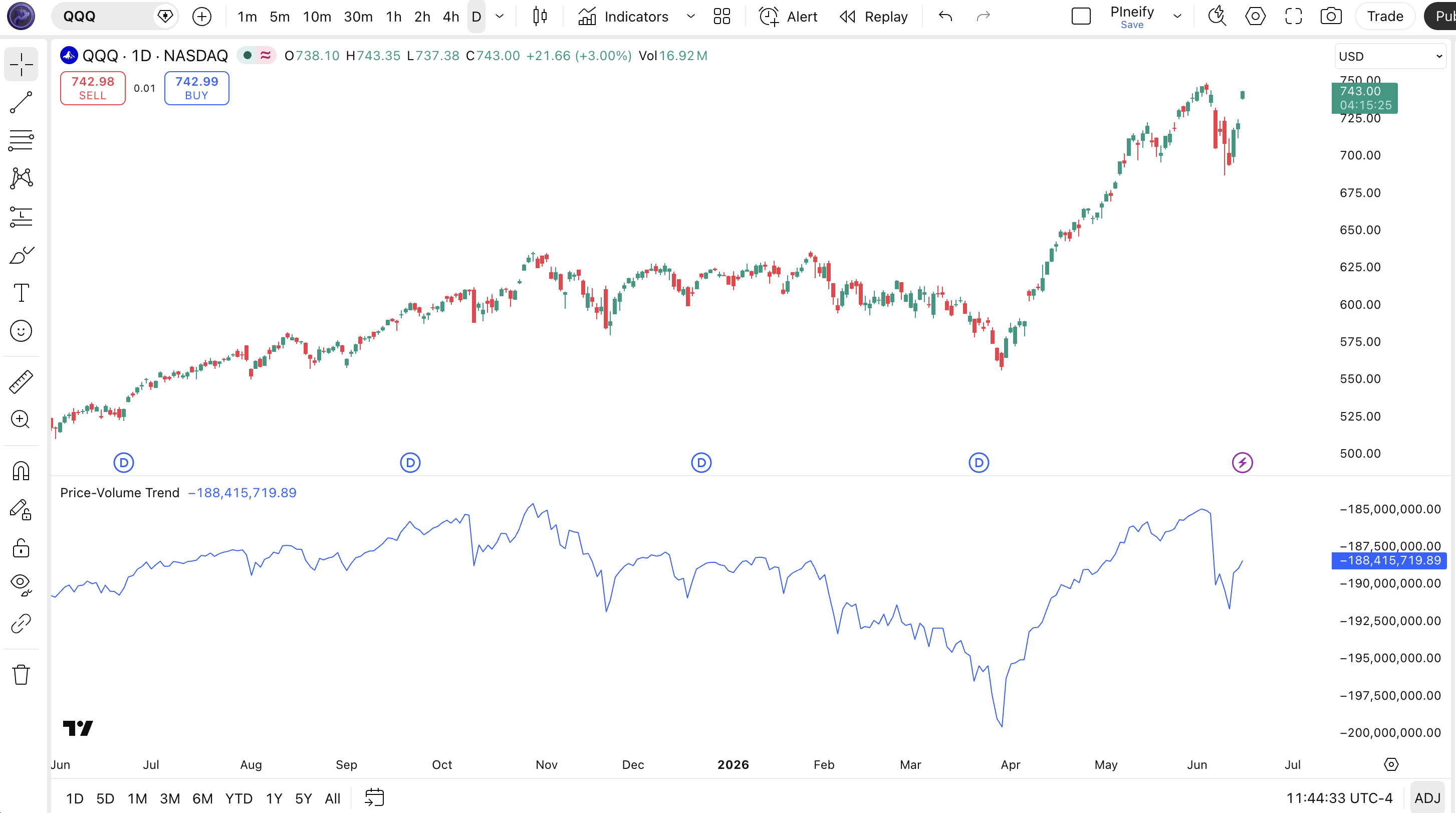Switch to the 5m timeframe
The image size is (1456, 813).
[x=280, y=17]
